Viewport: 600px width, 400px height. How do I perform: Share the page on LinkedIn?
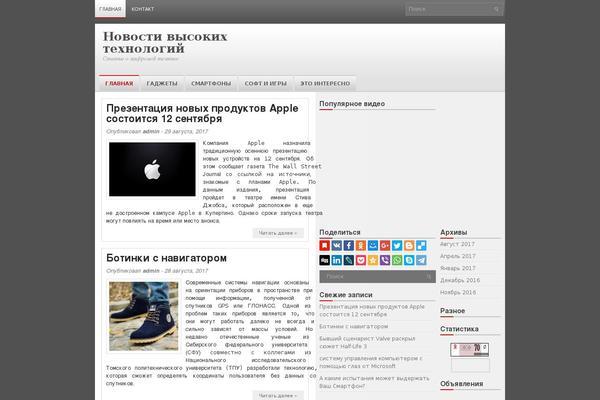[x=337, y=260]
